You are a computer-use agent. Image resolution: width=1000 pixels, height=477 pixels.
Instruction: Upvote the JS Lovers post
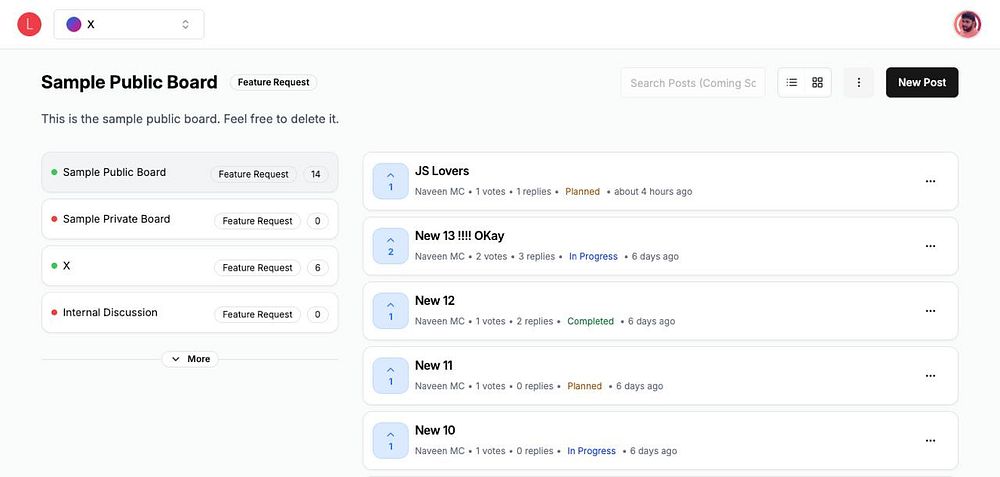pos(390,181)
